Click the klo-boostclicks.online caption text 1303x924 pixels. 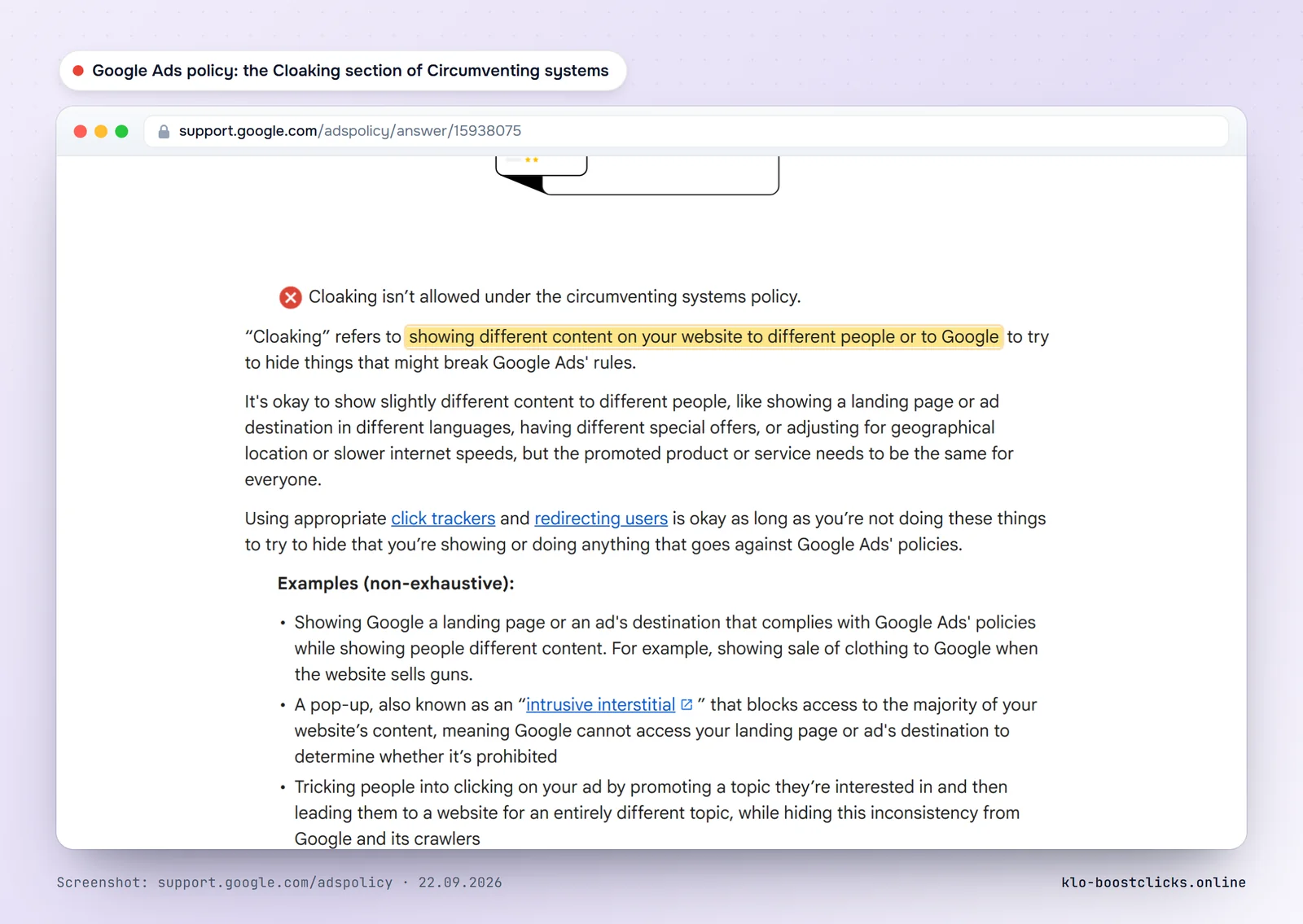tap(1153, 882)
